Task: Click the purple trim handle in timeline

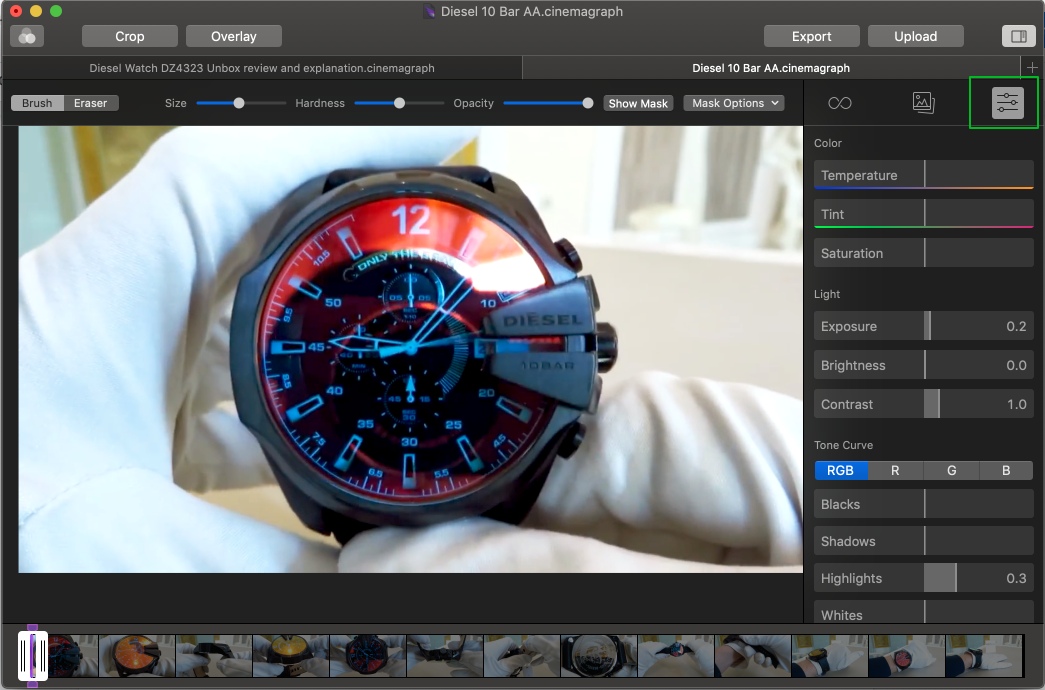Action: coord(32,656)
